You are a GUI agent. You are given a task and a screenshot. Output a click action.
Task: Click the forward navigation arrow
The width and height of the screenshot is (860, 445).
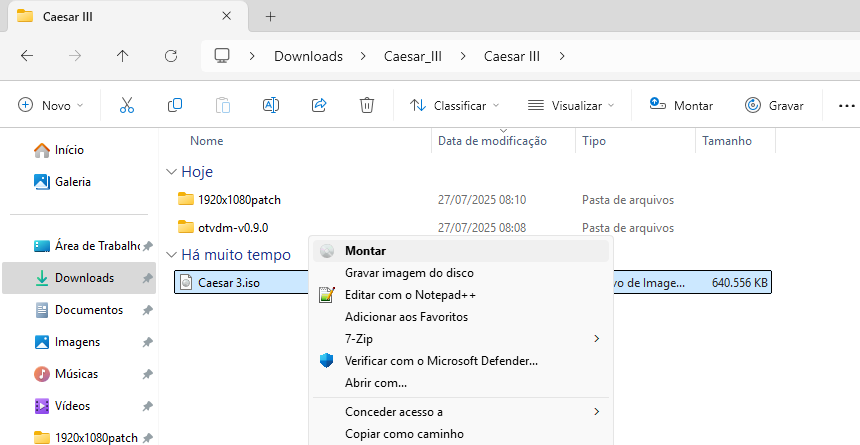[x=75, y=56]
